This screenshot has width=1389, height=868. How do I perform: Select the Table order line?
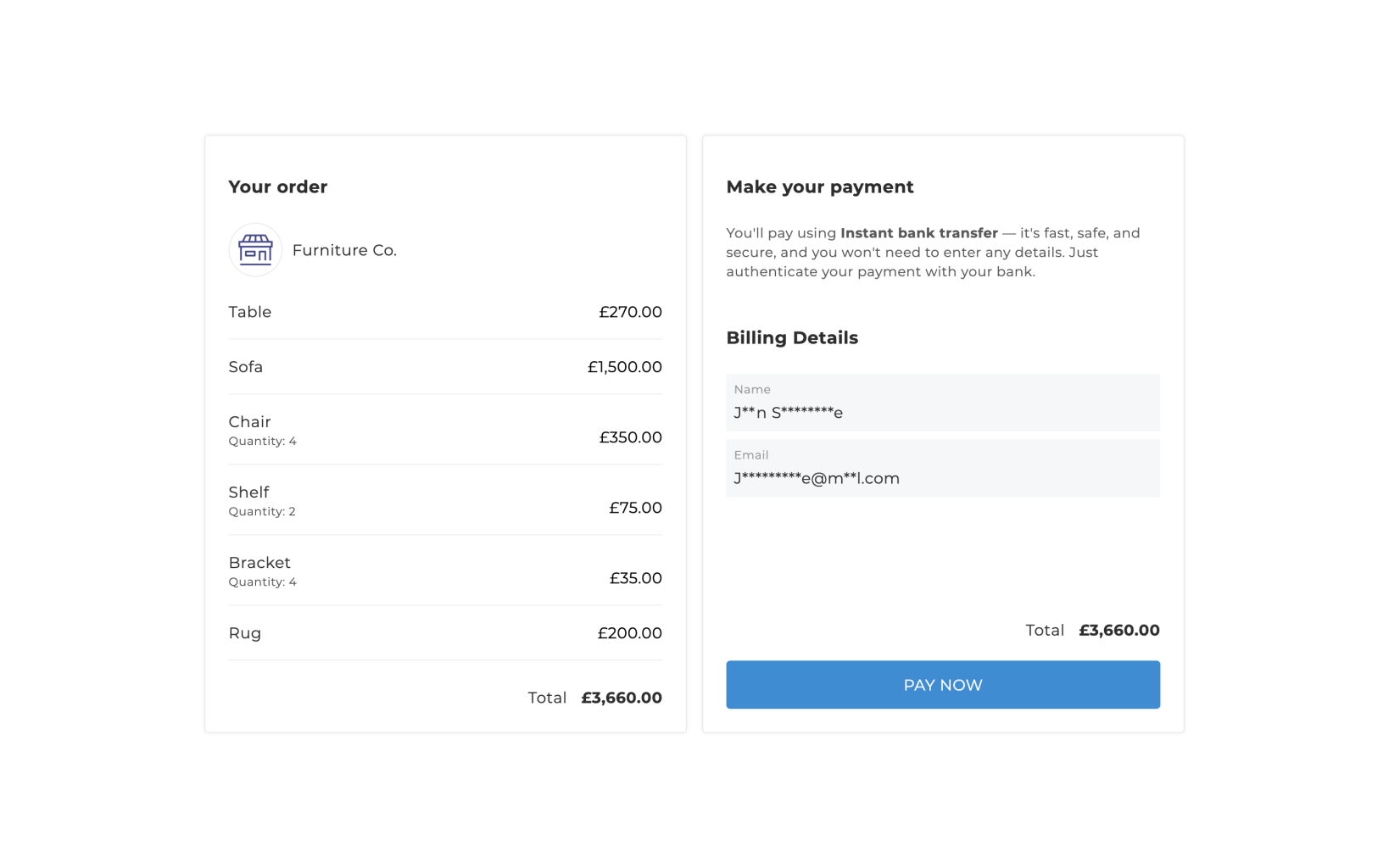250,312
